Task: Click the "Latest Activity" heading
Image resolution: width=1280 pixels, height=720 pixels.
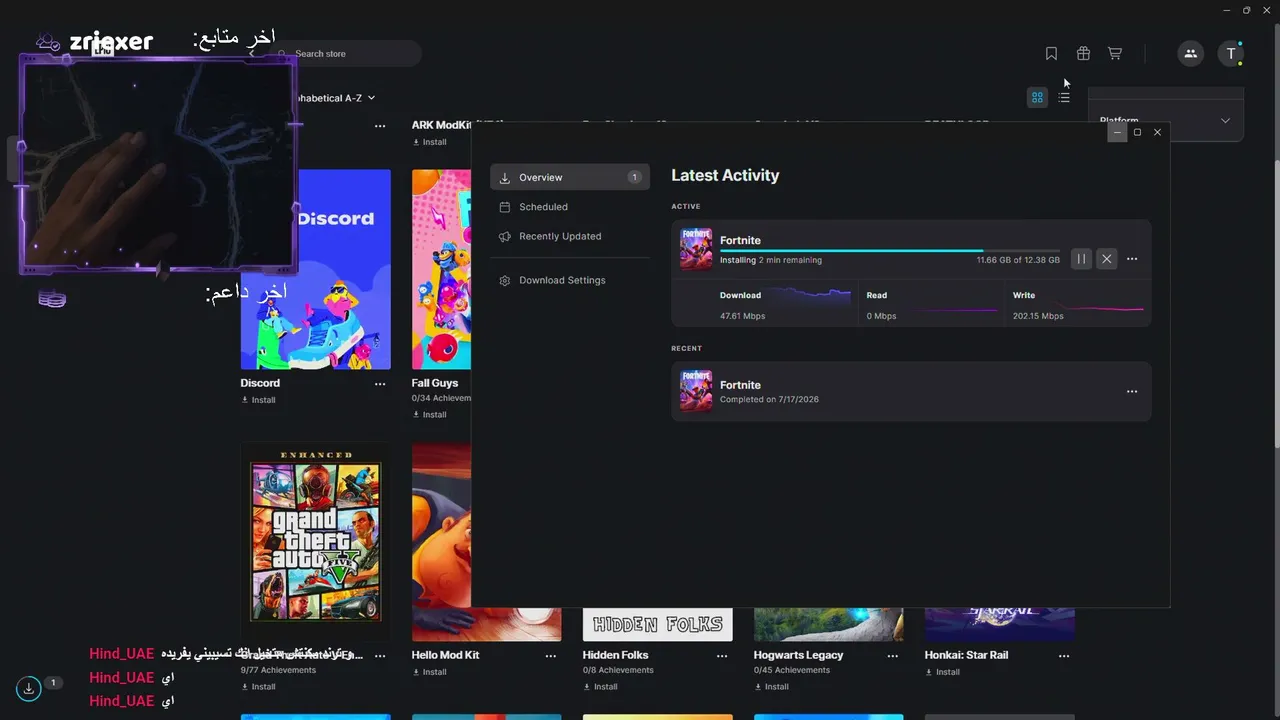Action: (x=725, y=175)
